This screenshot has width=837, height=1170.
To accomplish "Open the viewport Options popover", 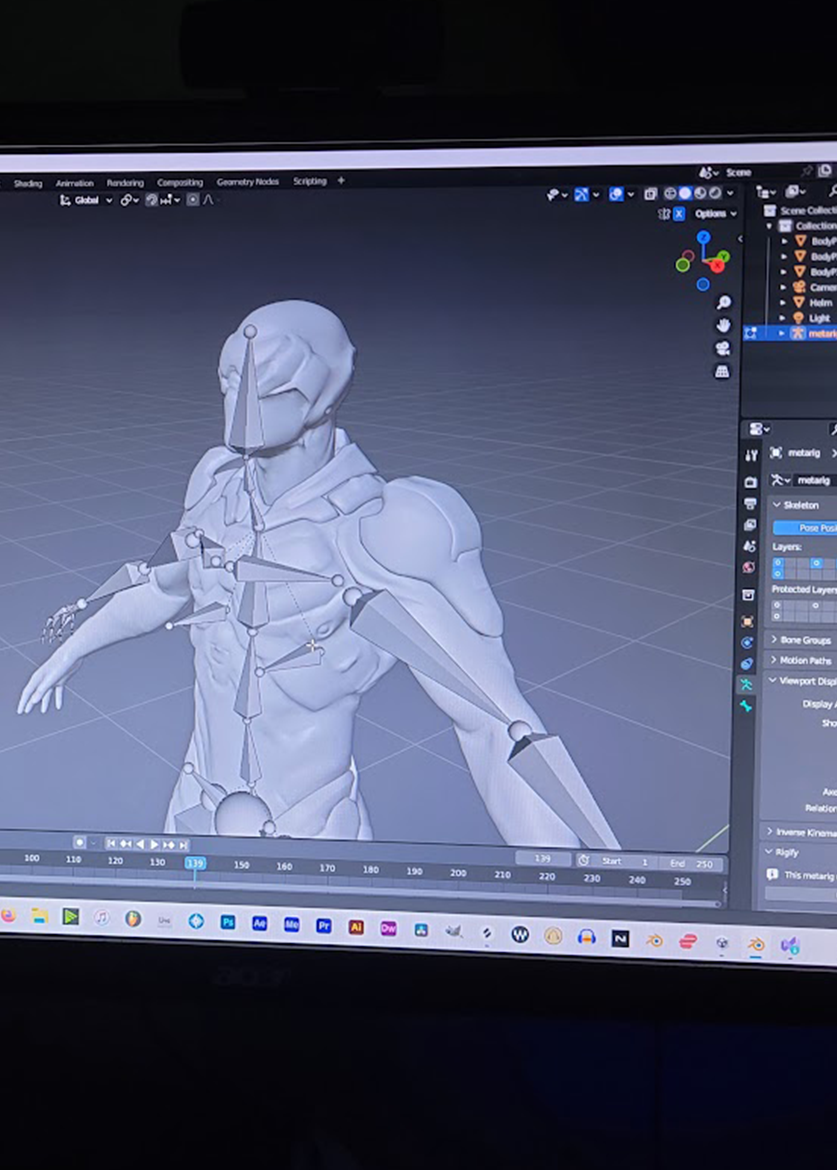I will tap(714, 214).
